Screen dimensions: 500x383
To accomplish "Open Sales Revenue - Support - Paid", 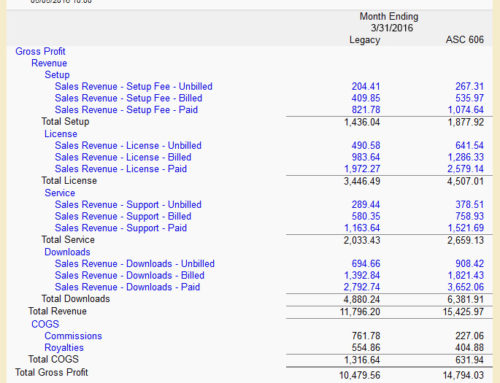I will pyautogui.click(x=121, y=228).
